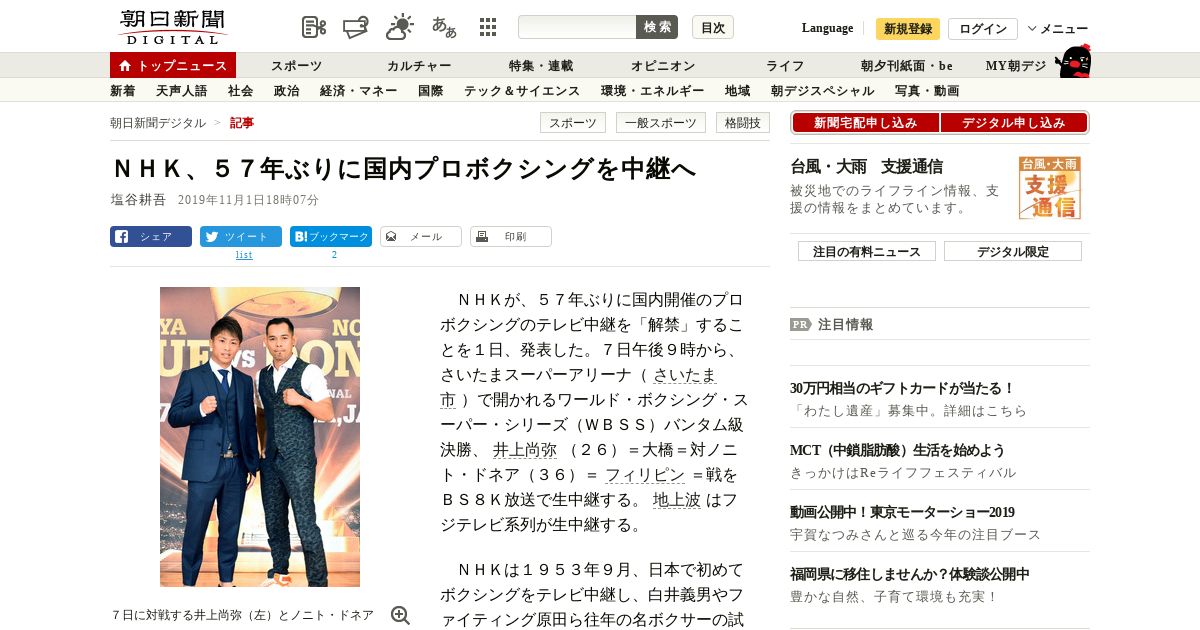This screenshot has height=630, width=1200.
Task: Select 政治 in the sub-navigation
Action: tap(286, 91)
